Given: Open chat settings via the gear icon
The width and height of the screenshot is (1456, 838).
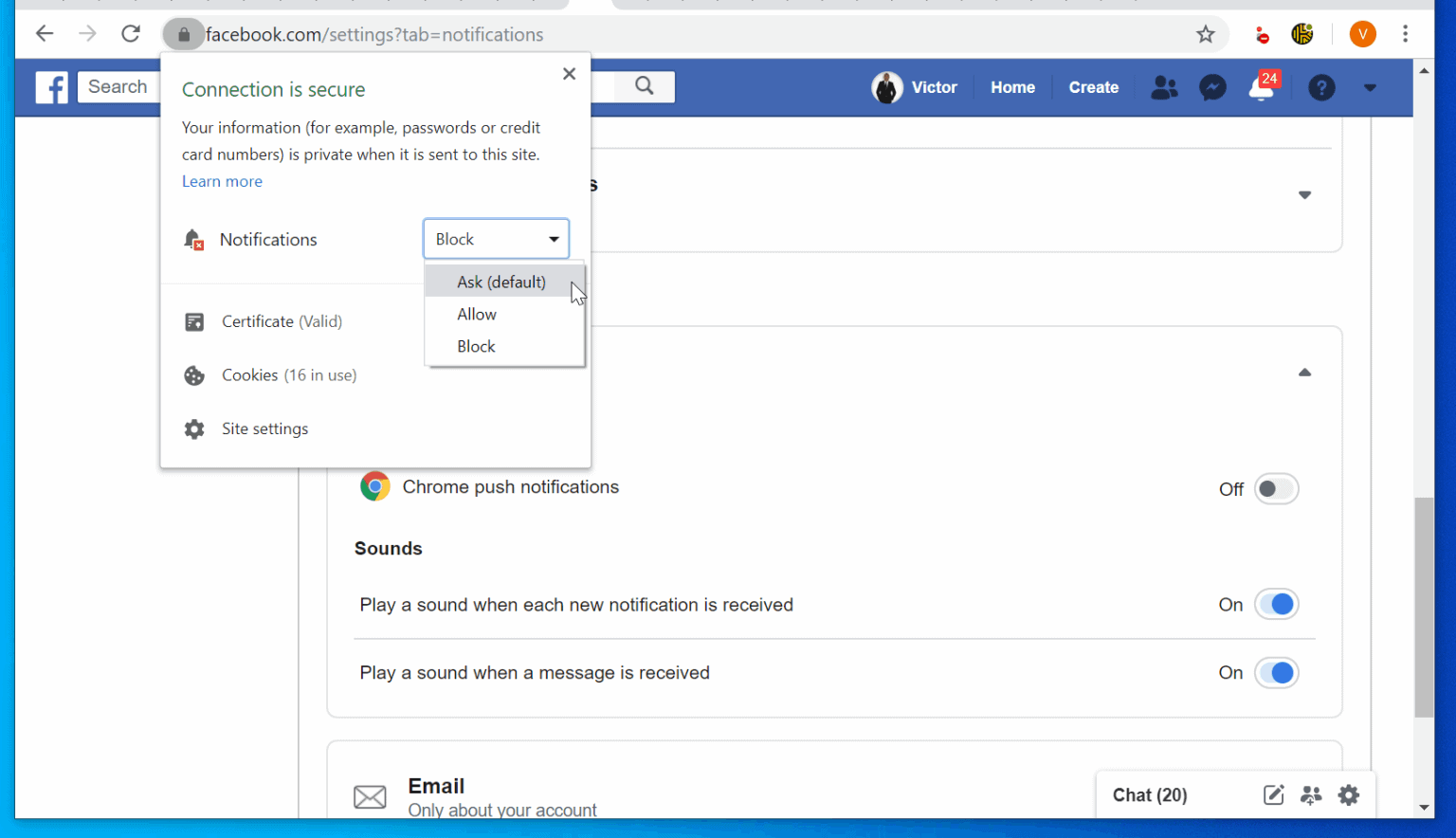Looking at the screenshot, I should point(1349,795).
